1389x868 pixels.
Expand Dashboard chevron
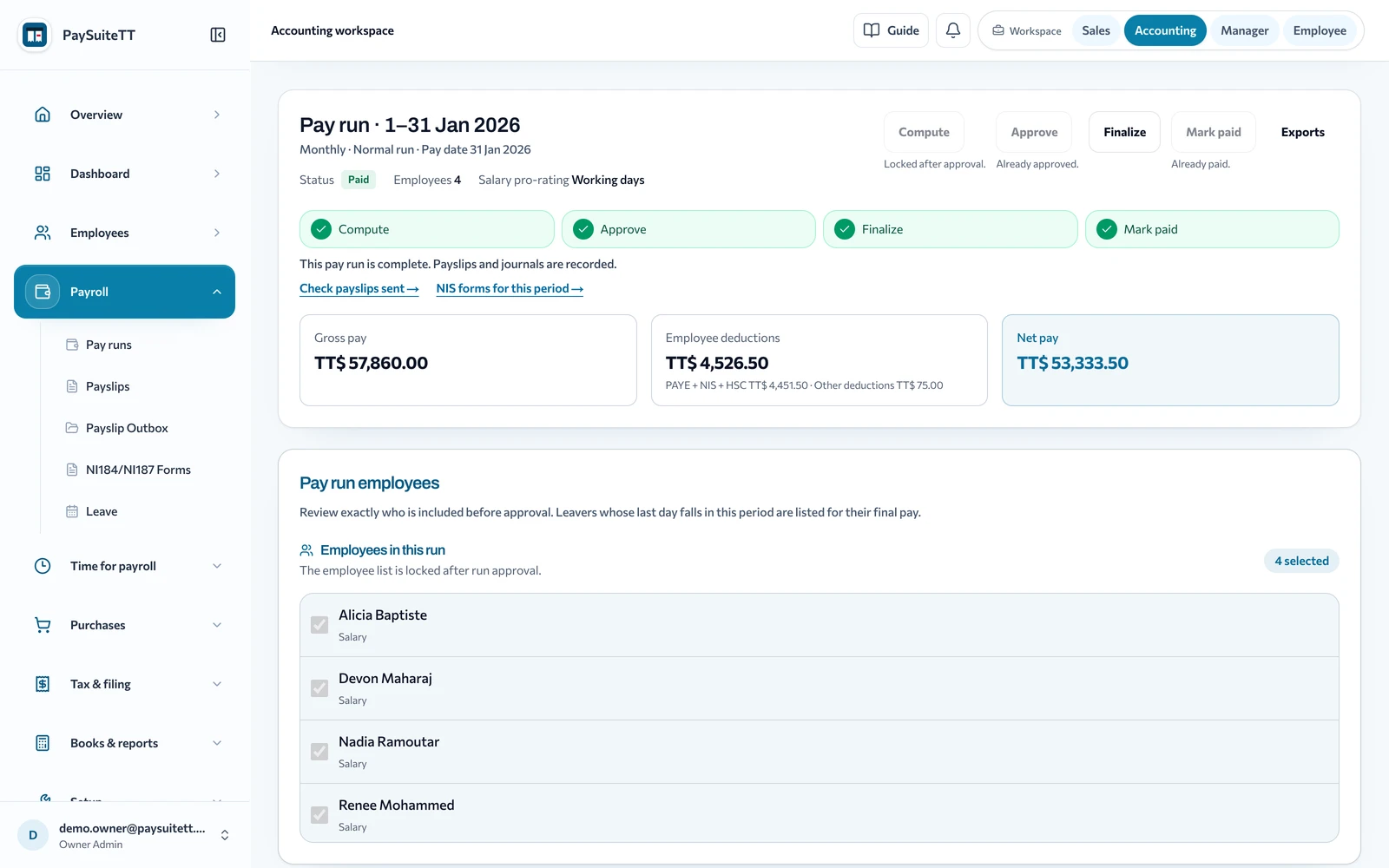[217, 174]
